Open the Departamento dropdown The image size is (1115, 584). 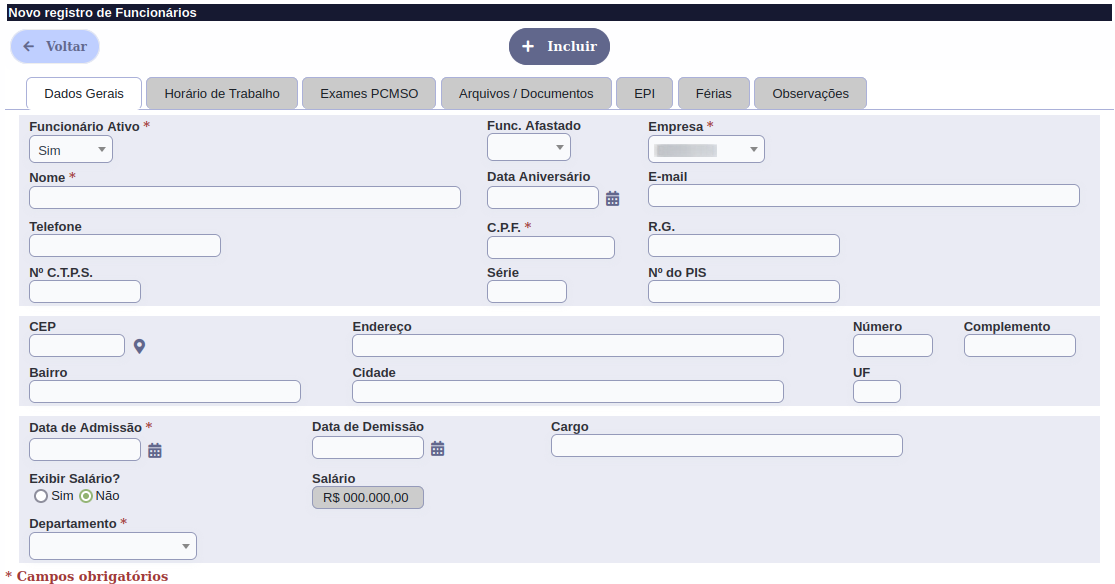click(x=113, y=546)
